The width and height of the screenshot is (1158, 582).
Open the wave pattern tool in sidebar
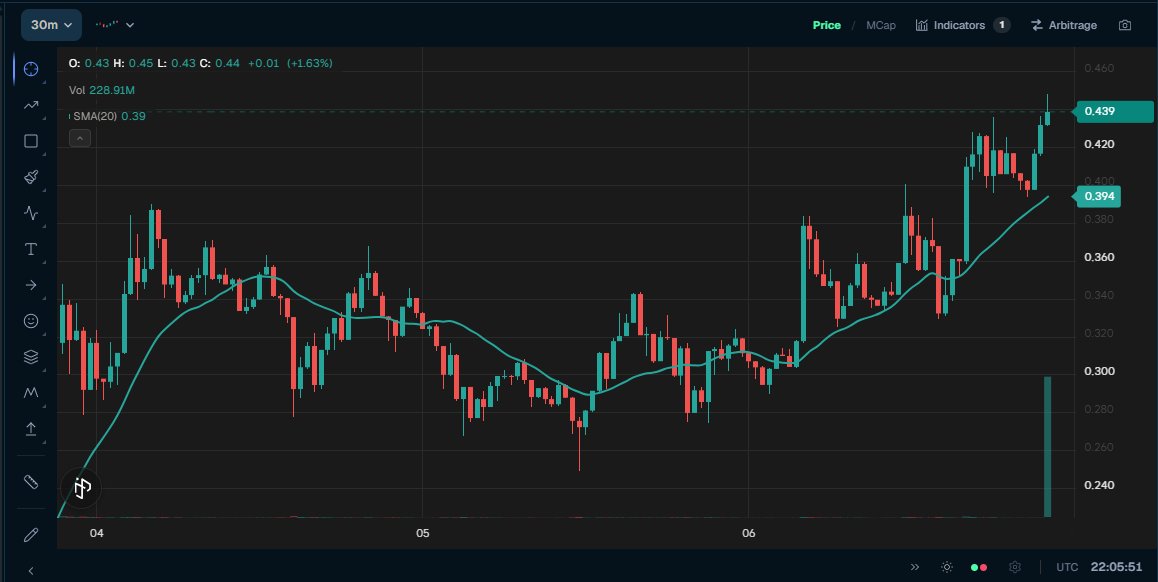pyautogui.click(x=31, y=213)
